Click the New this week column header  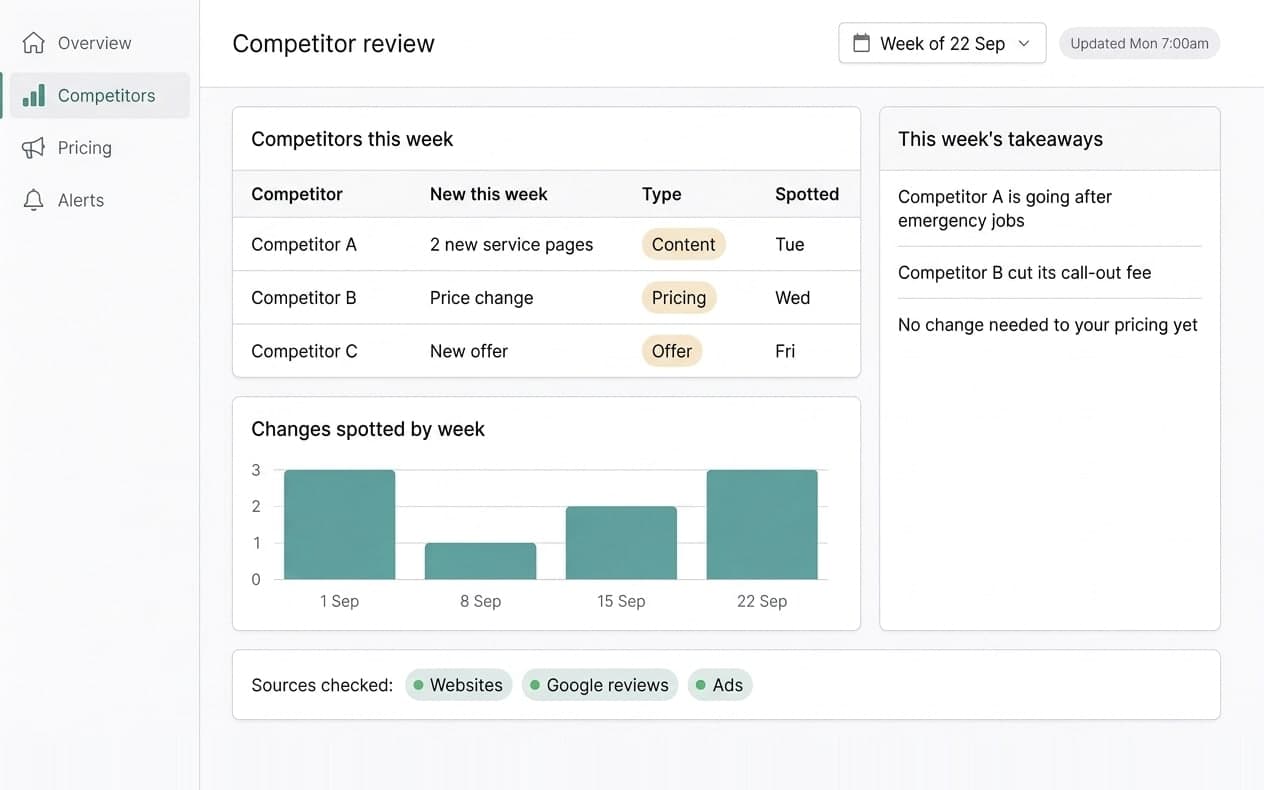[x=489, y=194]
